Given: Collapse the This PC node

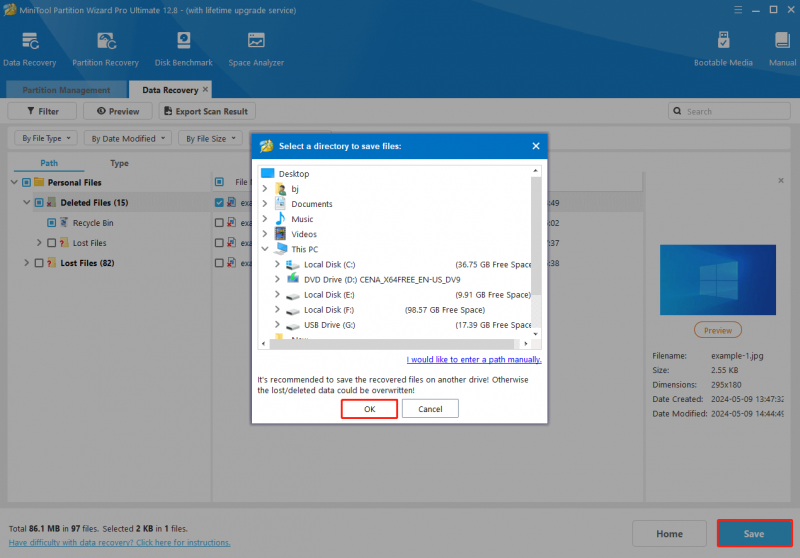Looking at the screenshot, I should (x=265, y=249).
